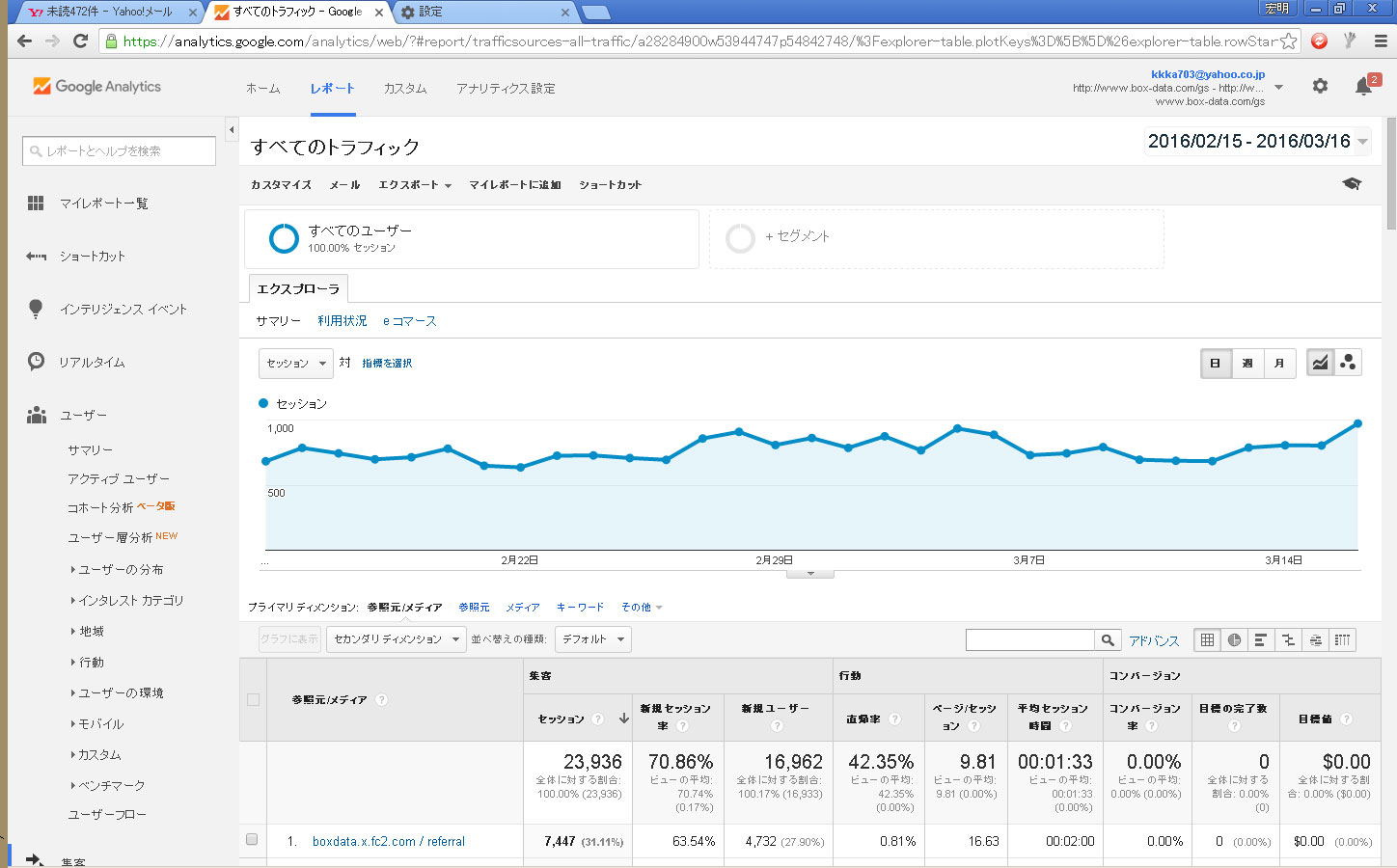This screenshot has height=868, width=1397.
Task: Switch to the Yahoo!メール browser tab
Action: [x=108, y=12]
